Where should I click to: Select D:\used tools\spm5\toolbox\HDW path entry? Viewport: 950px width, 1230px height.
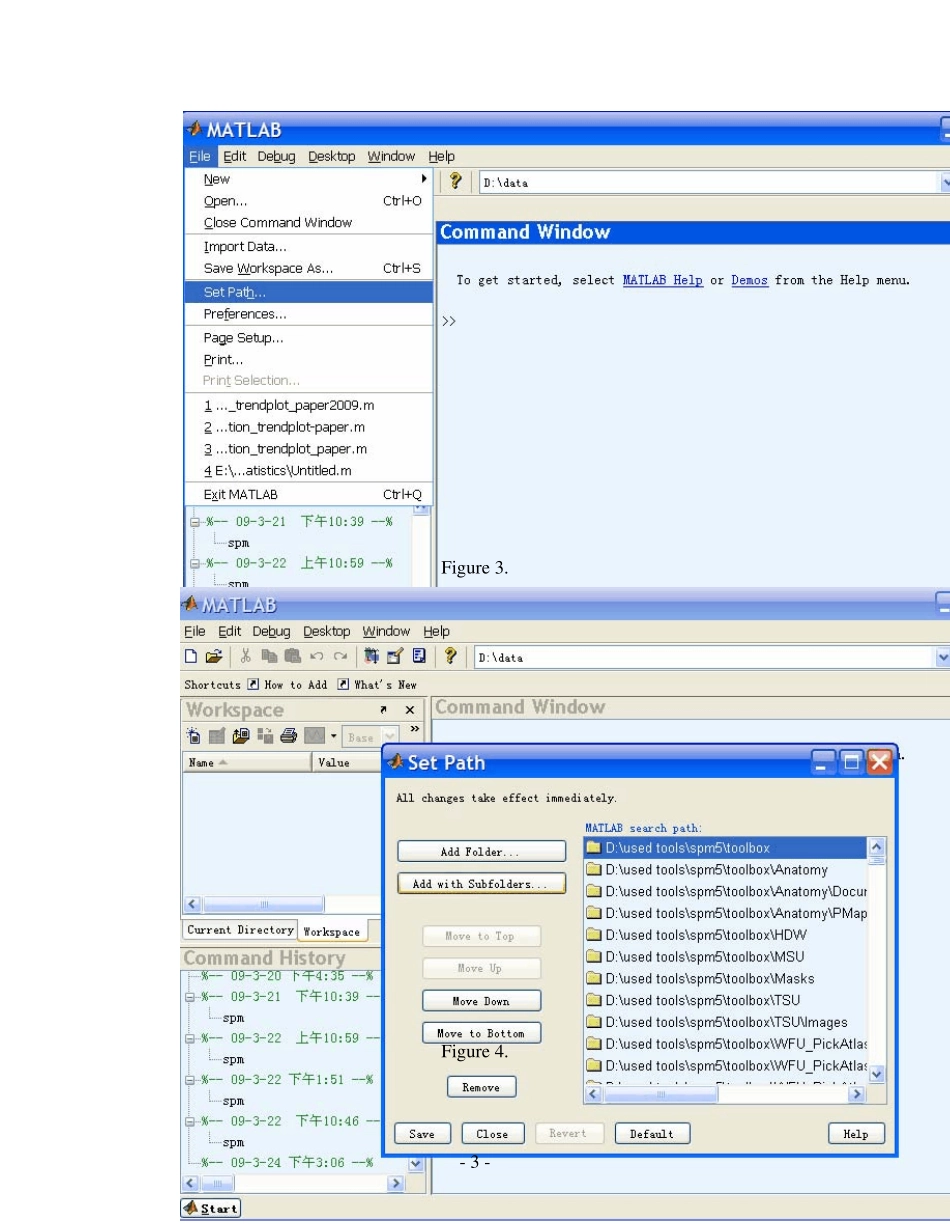pos(726,935)
